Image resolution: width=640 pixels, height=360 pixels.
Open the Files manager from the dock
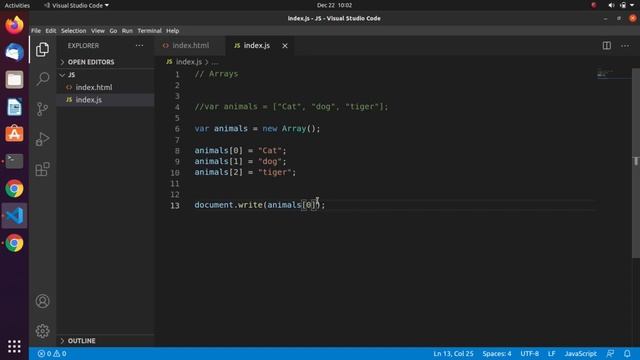tap(14, 80)
